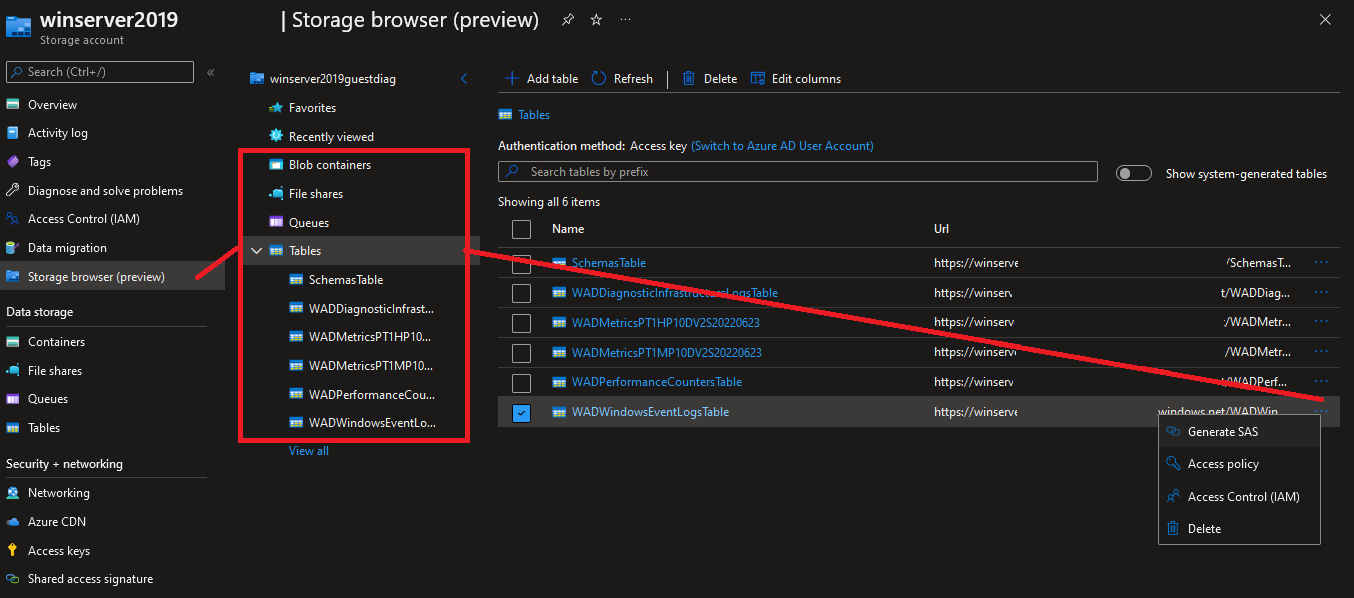The height and width of the screenshot is (598, 1354).
Task: Select Storage browser (preview) in sidebar
Action: point(96,277)
